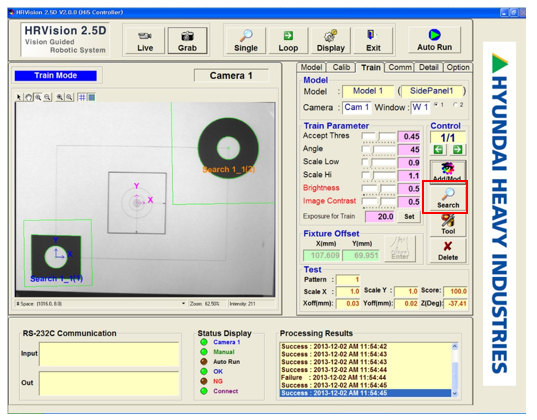This screenshot has width=537, height=420.
Task: Delete the current pattern
Action: (448, 251)
